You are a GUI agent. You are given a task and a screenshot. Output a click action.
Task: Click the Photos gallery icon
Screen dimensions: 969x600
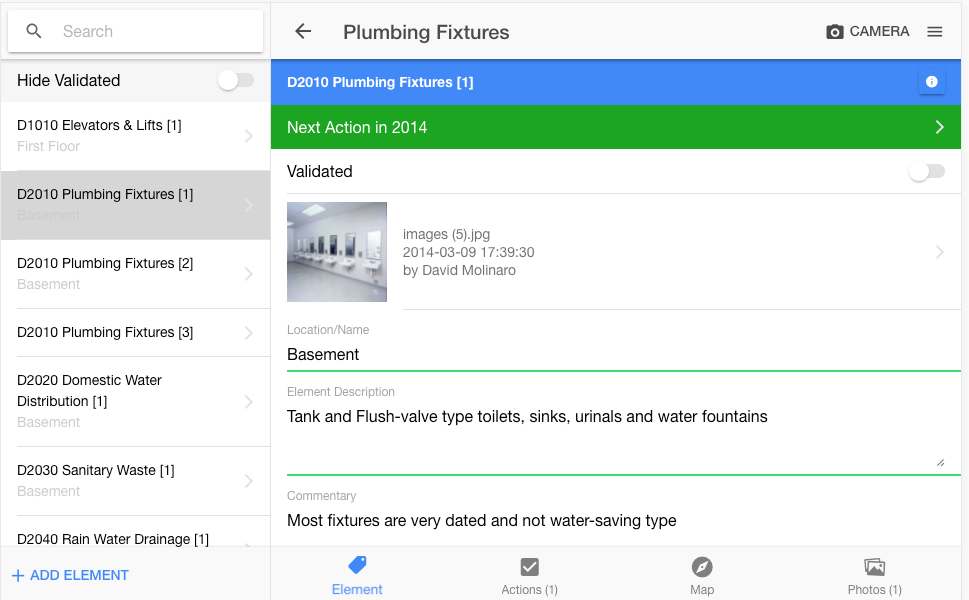[x=874, y=567]
